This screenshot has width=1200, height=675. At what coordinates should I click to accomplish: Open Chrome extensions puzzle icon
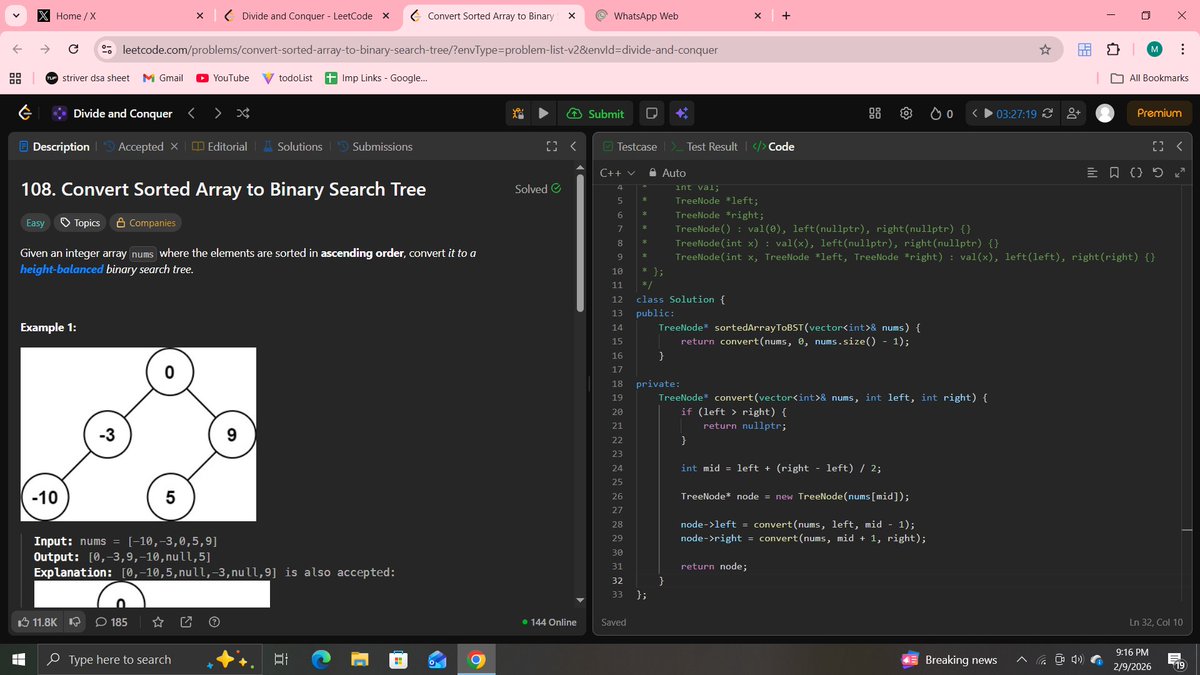[x=1113, y=49]
